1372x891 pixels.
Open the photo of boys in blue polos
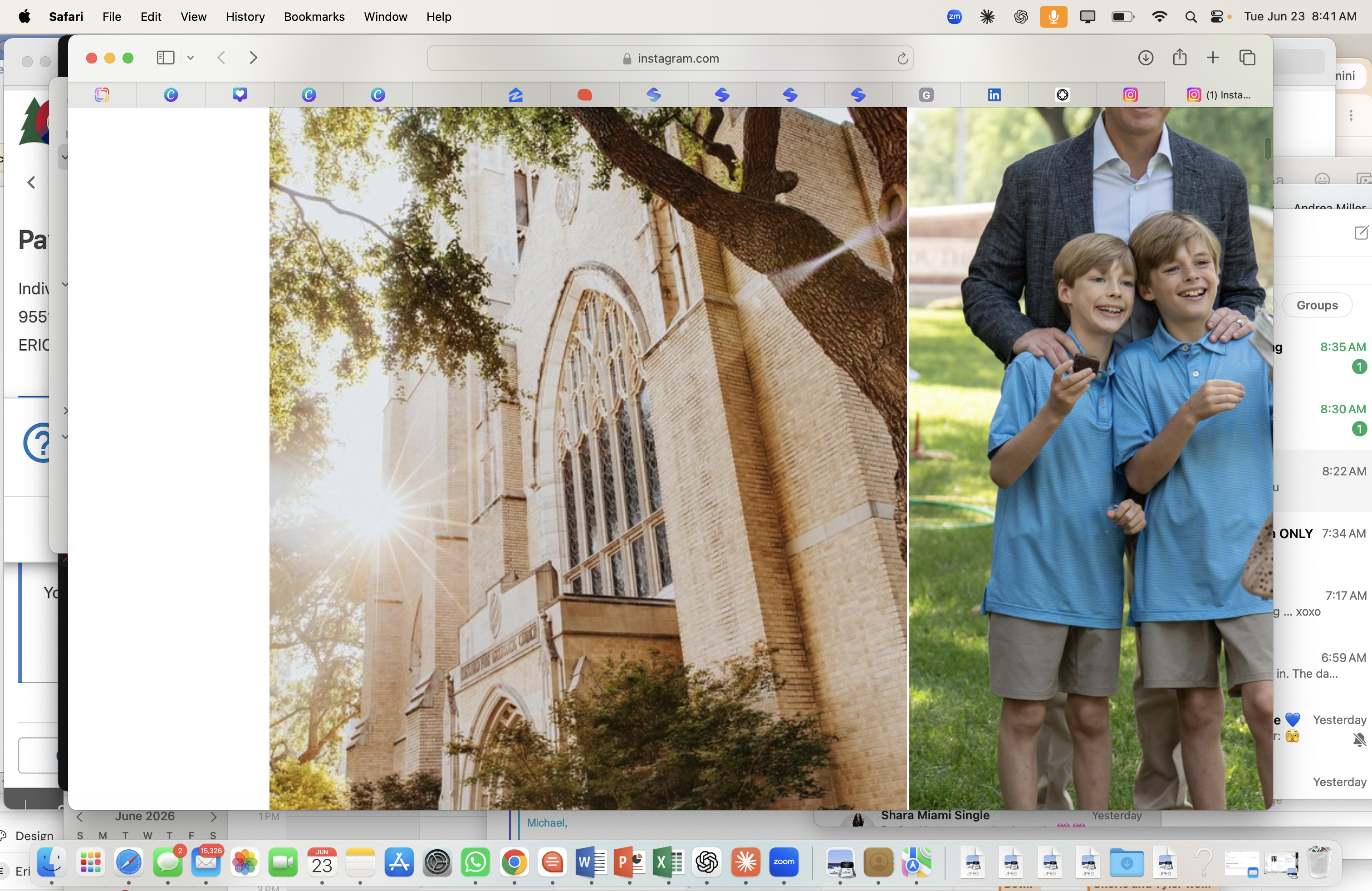click(1091, 458)
